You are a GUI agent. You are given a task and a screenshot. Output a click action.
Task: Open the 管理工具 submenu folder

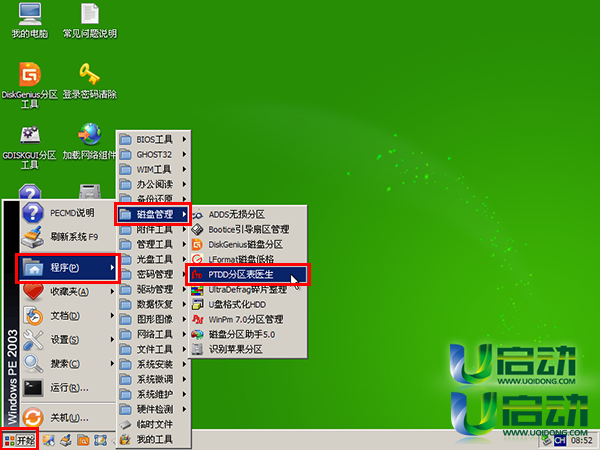(153, 244)
